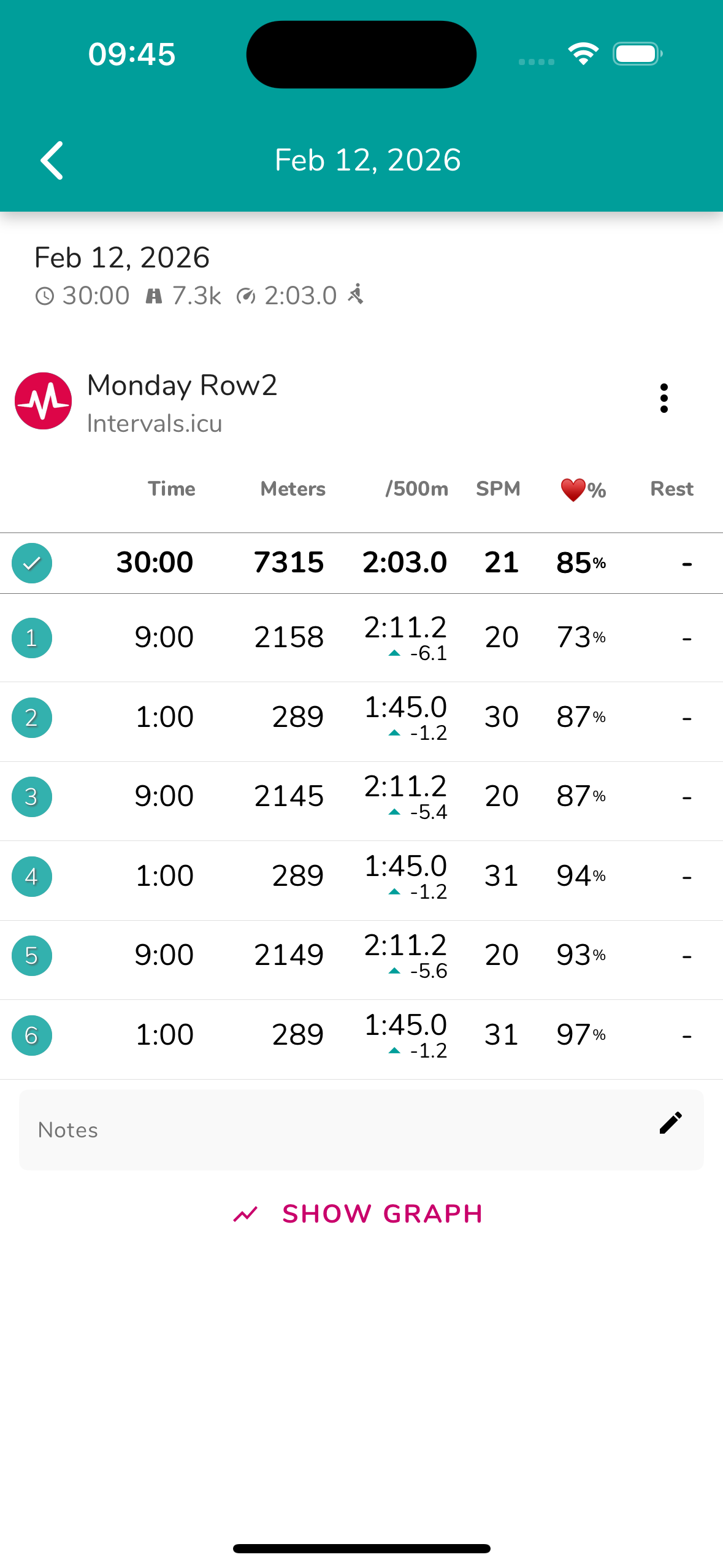Tap the clock icon beside 30:00
The height and width of the screenshot is (1568, 723).
coord(44,296)
